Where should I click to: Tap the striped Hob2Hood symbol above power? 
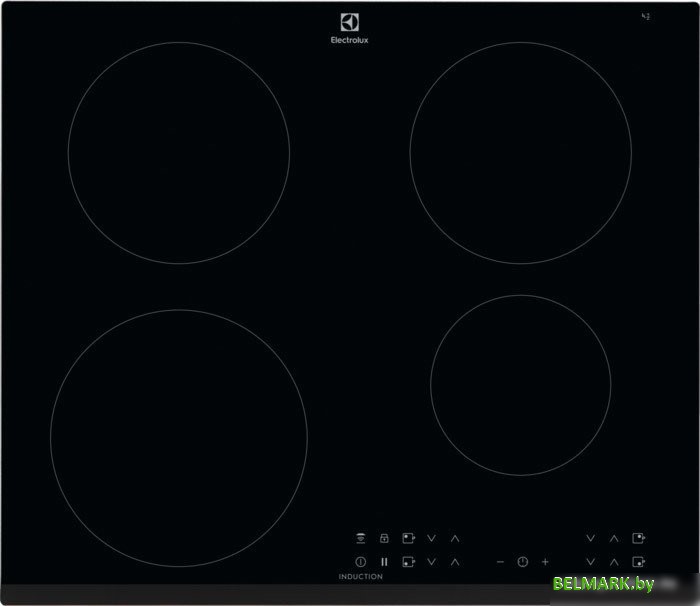click(x=360, y=538)
